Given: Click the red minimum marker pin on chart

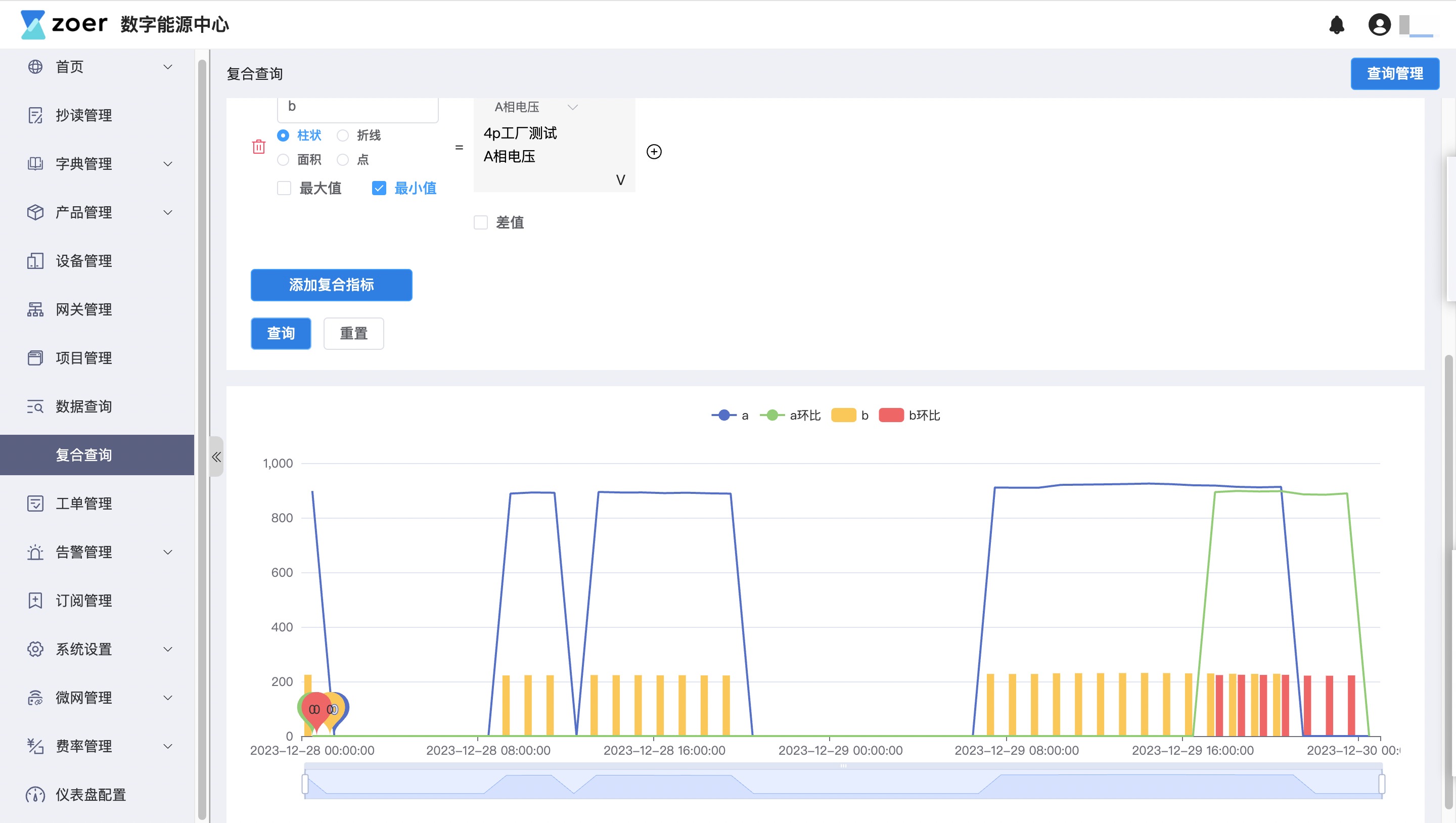Looking at the screenshot, I should click(x=315, y=712).
